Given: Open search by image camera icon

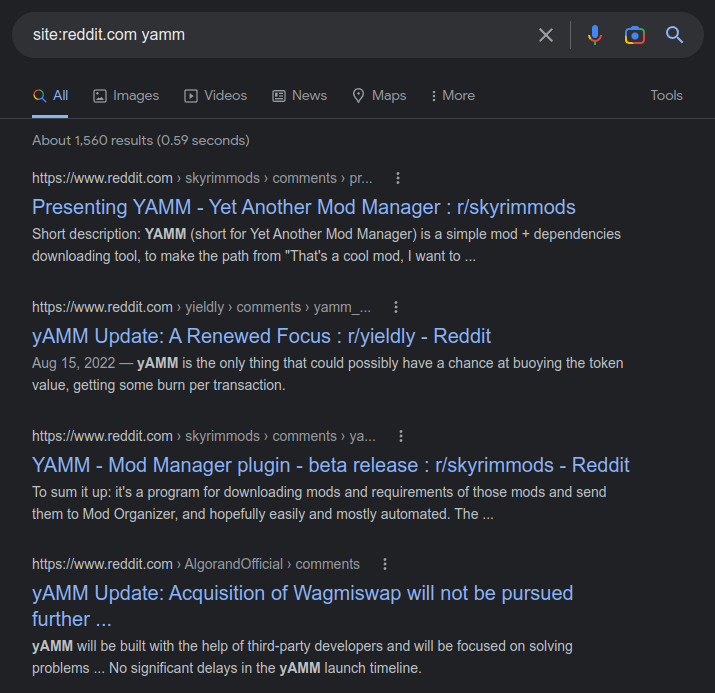Looking at the screenshot, I should 634,35.
